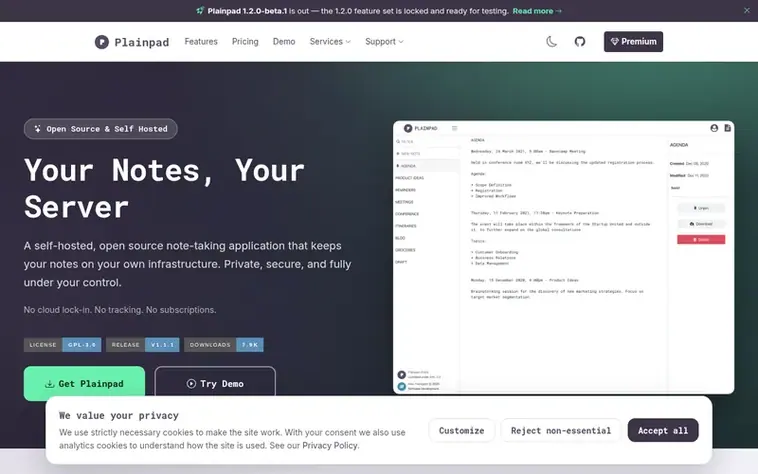Image resolution: width=758 pixels, height=474 pixels.
Task: Toggle dark mode moon icon
Action: [x=551, y=42]
